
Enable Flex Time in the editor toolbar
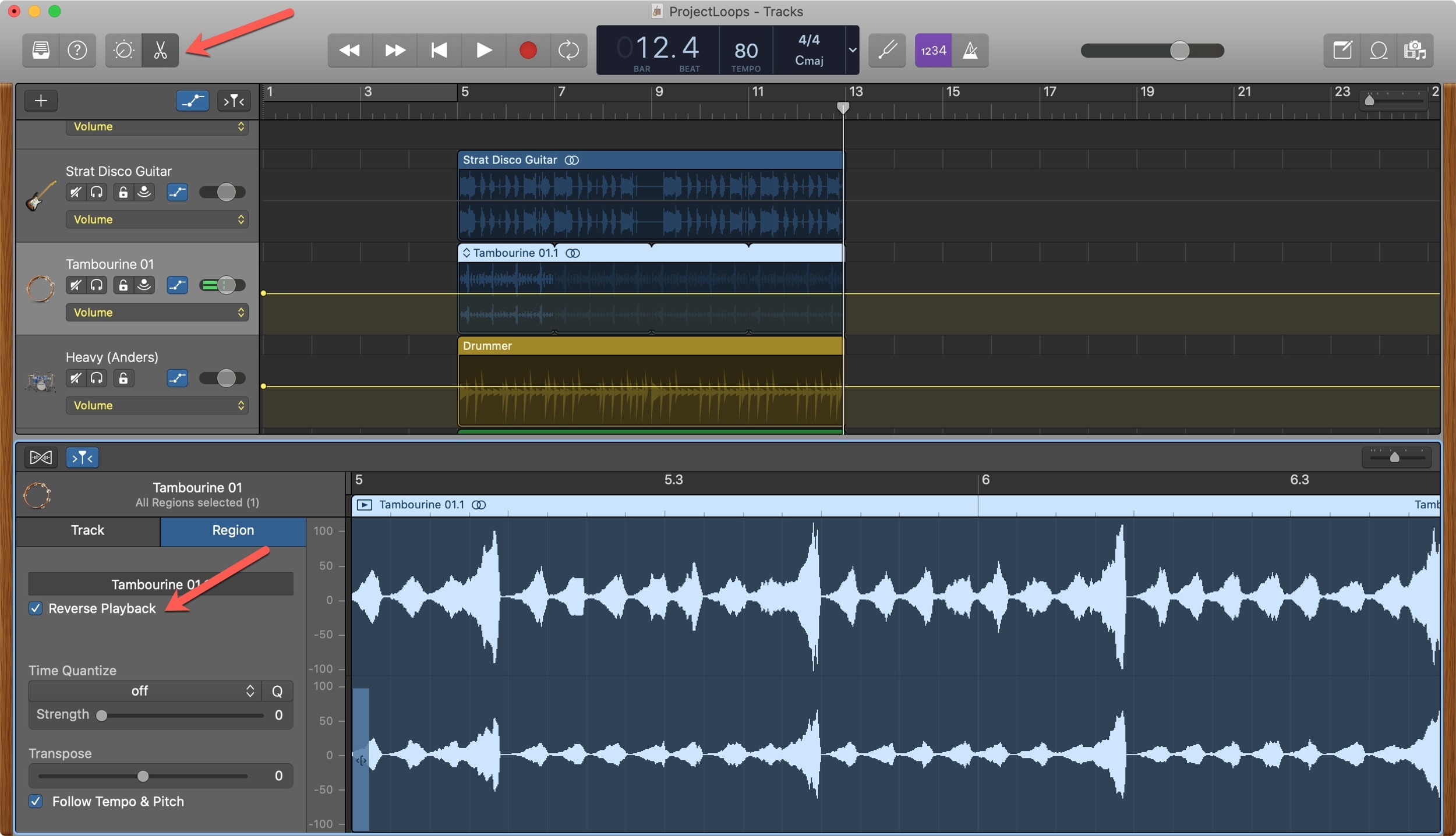tap(40, 457)
